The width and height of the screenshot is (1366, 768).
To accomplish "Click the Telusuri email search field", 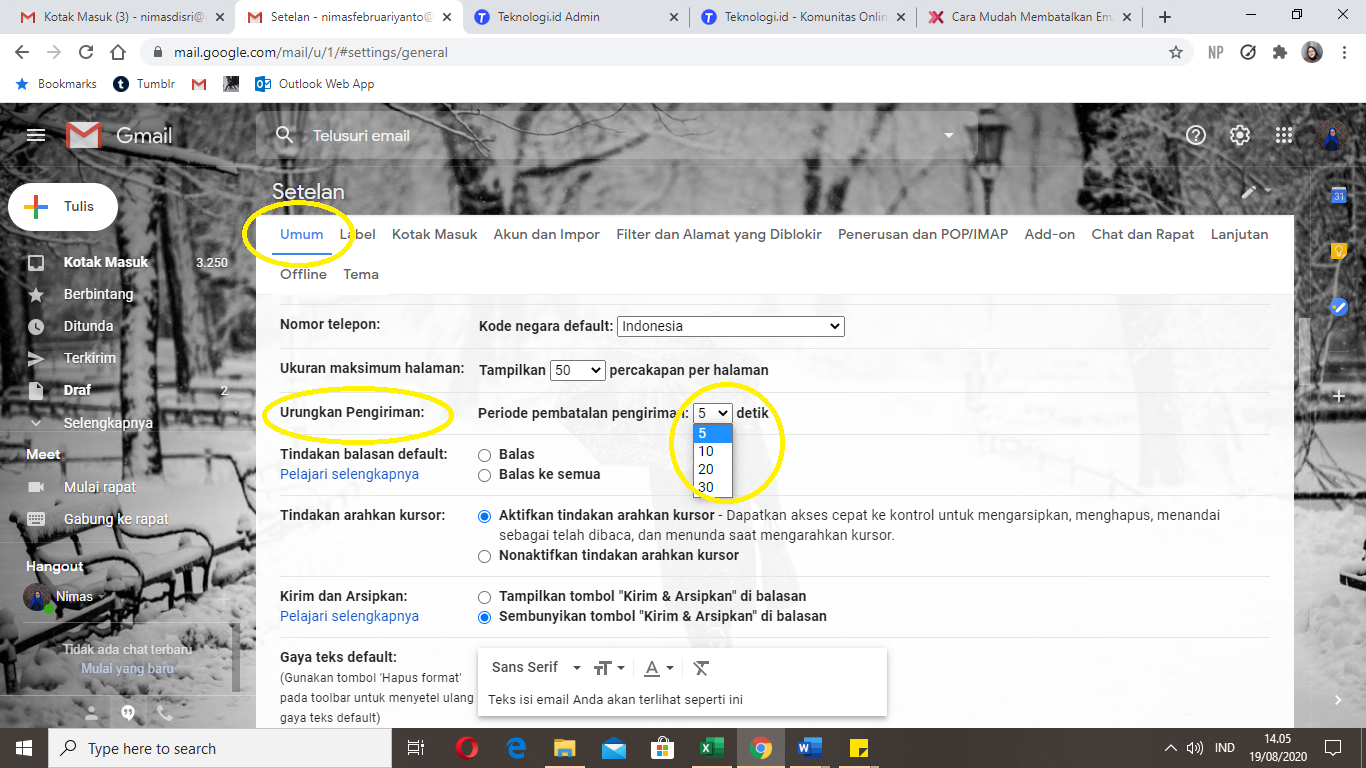I will point(600,136).
